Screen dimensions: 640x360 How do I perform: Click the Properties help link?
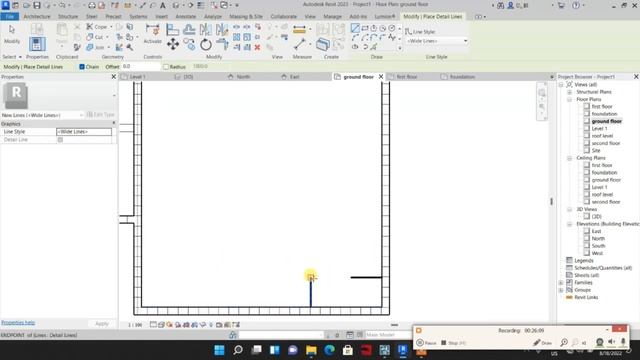(18, 322)
